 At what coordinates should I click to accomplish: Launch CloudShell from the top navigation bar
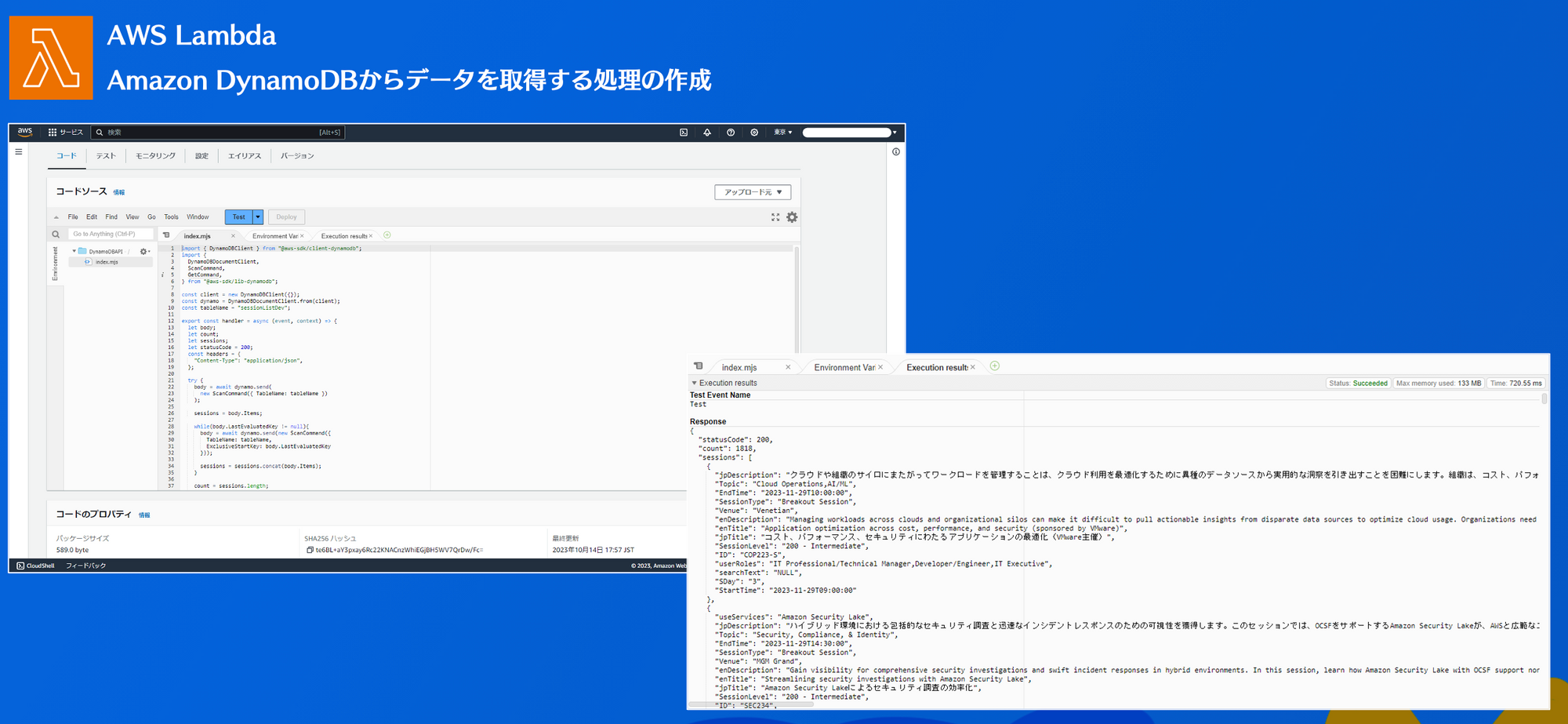tap(684, 133)
